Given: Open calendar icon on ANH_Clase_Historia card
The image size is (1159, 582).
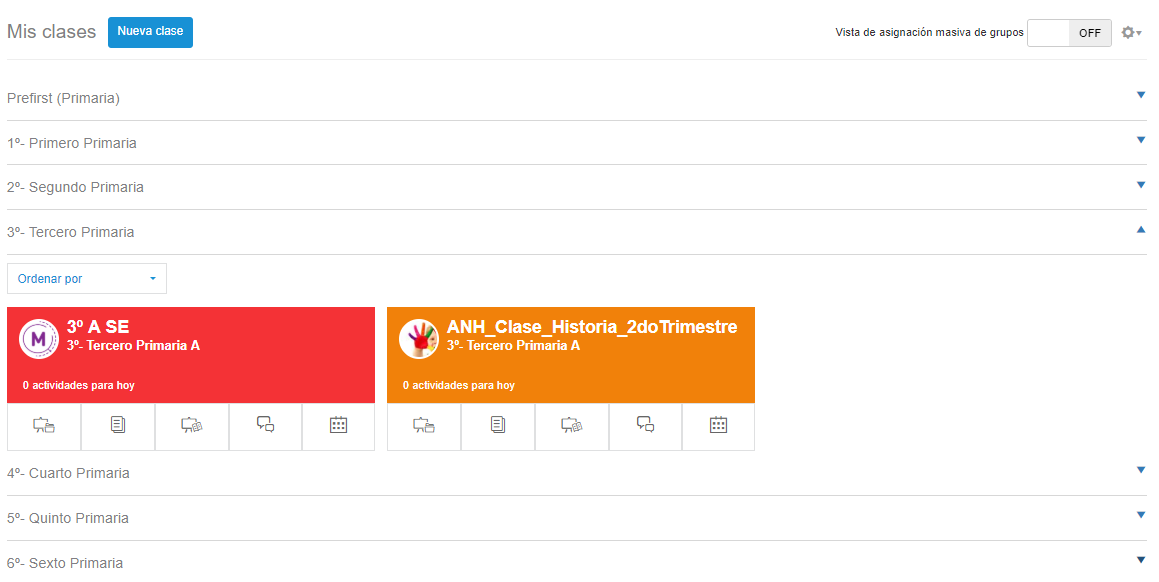Looking at the screenshot, I should (718, 426).
